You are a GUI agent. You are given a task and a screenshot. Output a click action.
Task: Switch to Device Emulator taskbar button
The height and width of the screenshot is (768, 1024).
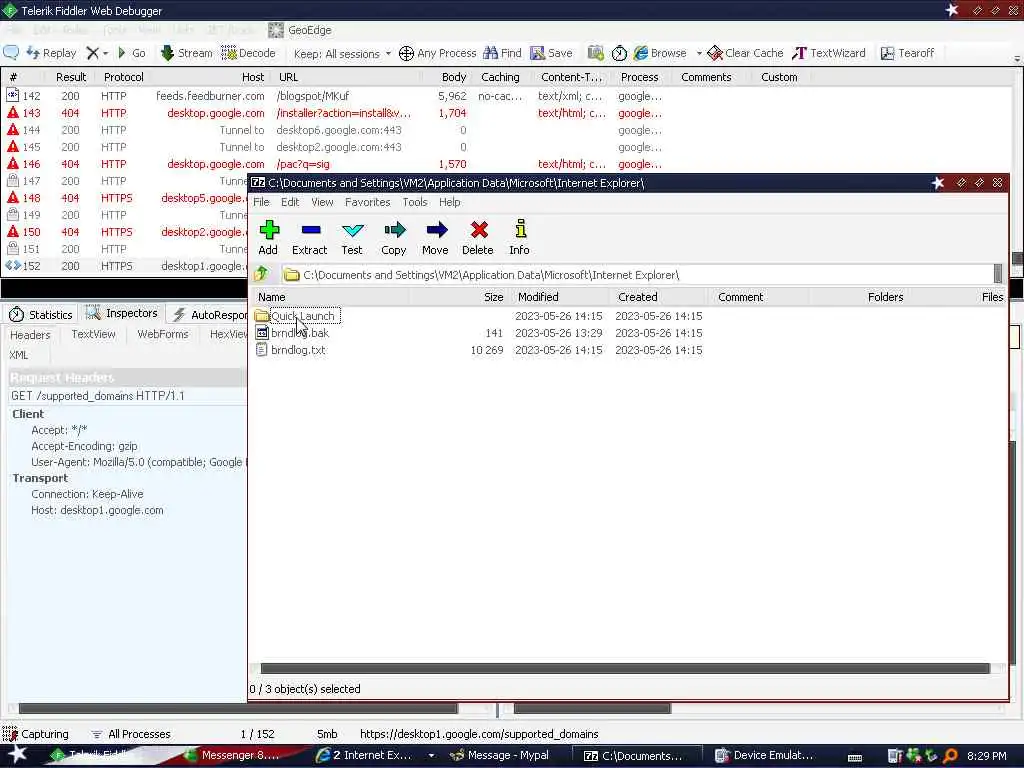[x=765, y=756]
